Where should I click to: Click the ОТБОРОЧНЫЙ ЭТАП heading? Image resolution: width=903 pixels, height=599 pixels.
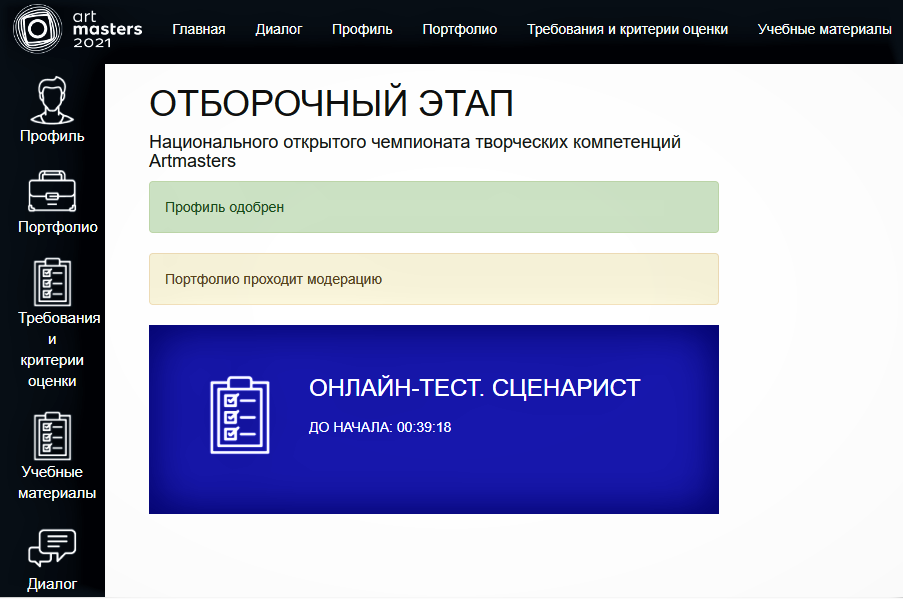331,104
